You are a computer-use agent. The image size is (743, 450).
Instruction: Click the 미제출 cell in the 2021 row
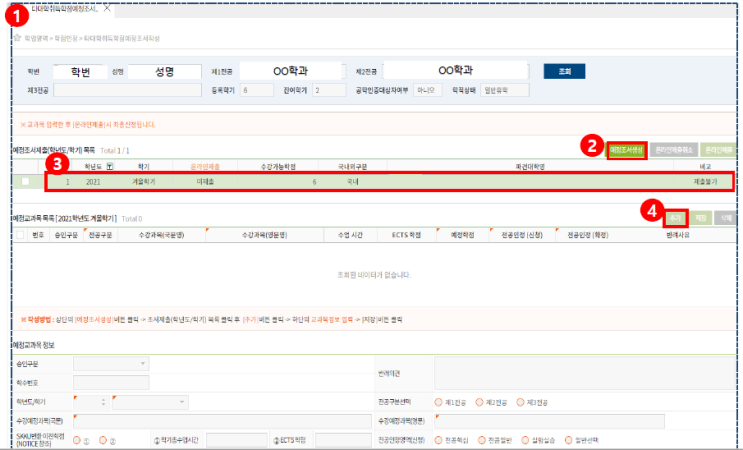coord(205,181)
